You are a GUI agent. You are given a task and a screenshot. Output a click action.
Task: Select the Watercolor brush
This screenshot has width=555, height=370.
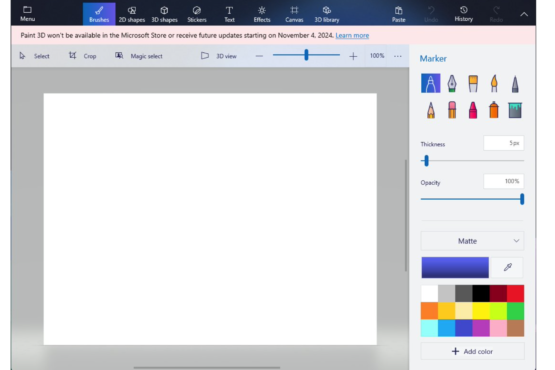(494, 83)
